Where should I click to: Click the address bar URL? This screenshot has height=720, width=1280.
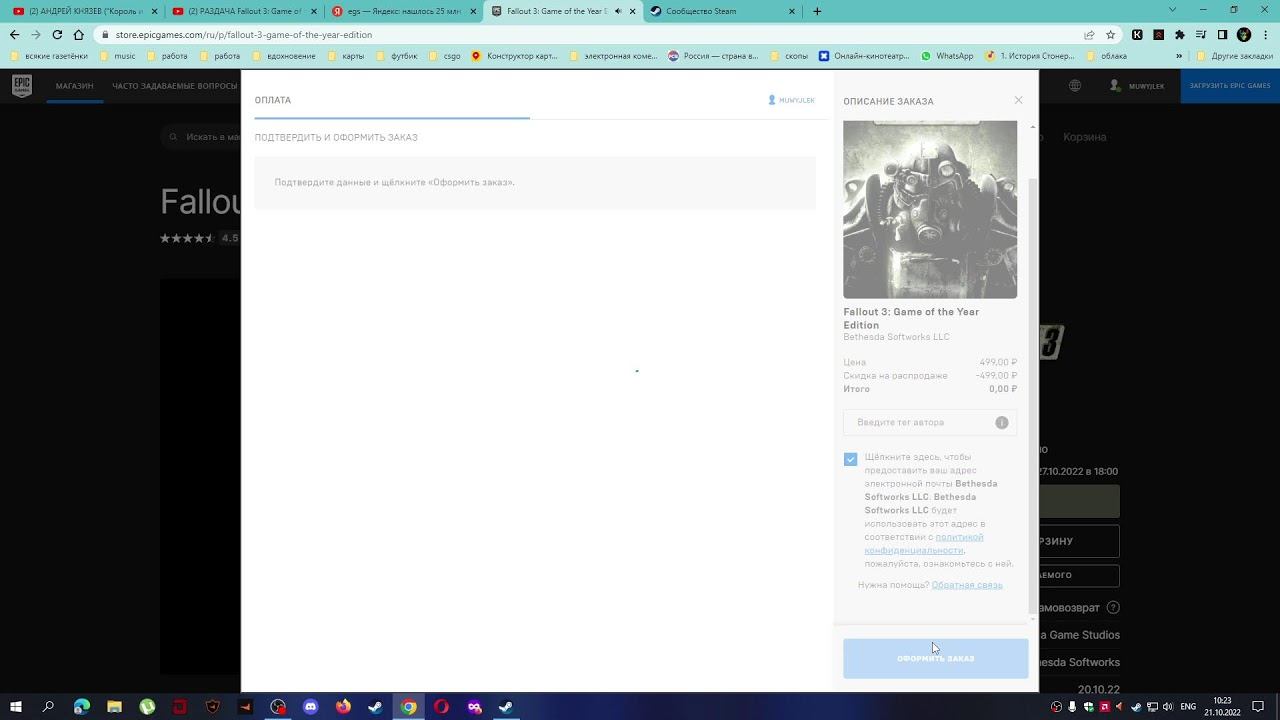244,34
